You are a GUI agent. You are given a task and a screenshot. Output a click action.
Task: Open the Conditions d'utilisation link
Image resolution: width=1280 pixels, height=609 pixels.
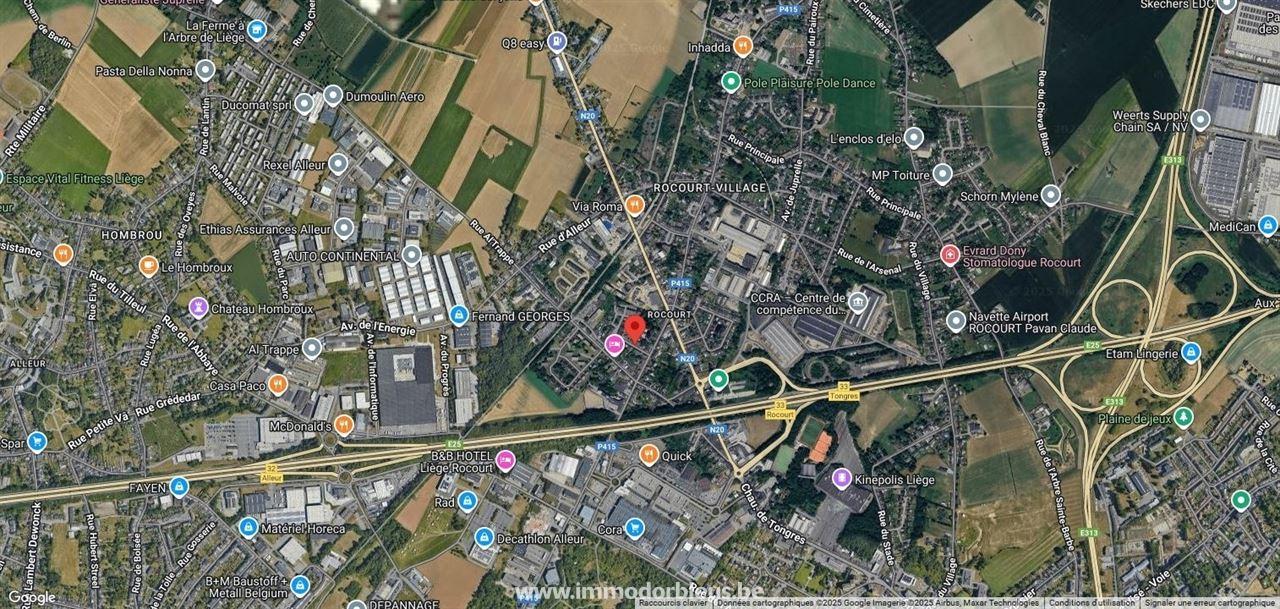tap(1091, 603)
